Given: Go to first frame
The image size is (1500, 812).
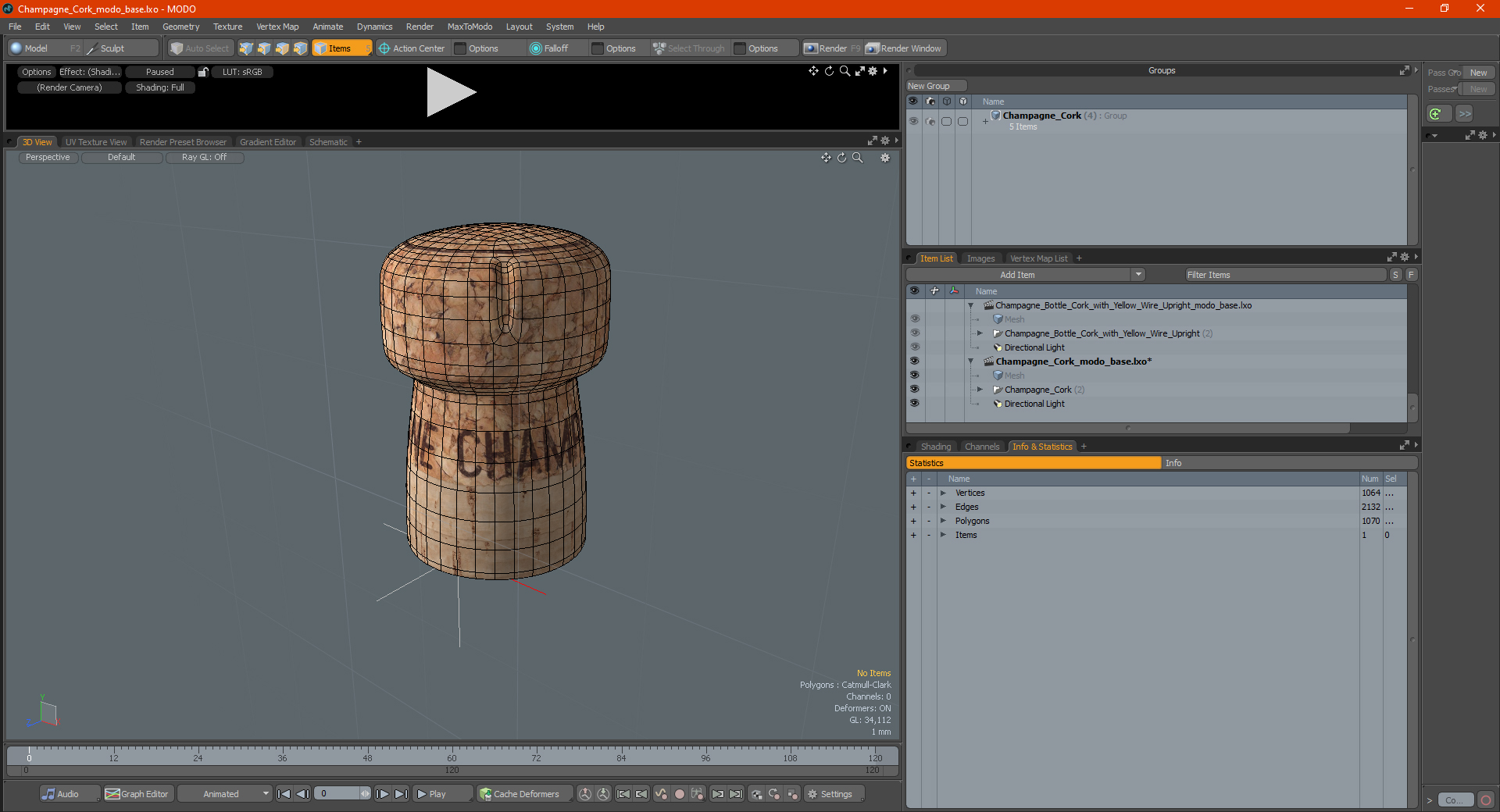Looking at the screenshot, I should tap(284, 794).
